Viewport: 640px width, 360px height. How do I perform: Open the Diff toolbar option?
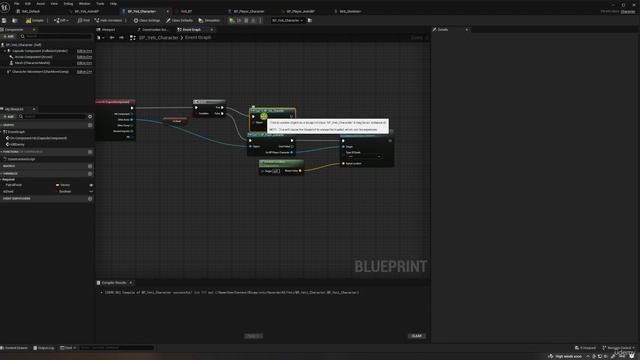[61, 20]
